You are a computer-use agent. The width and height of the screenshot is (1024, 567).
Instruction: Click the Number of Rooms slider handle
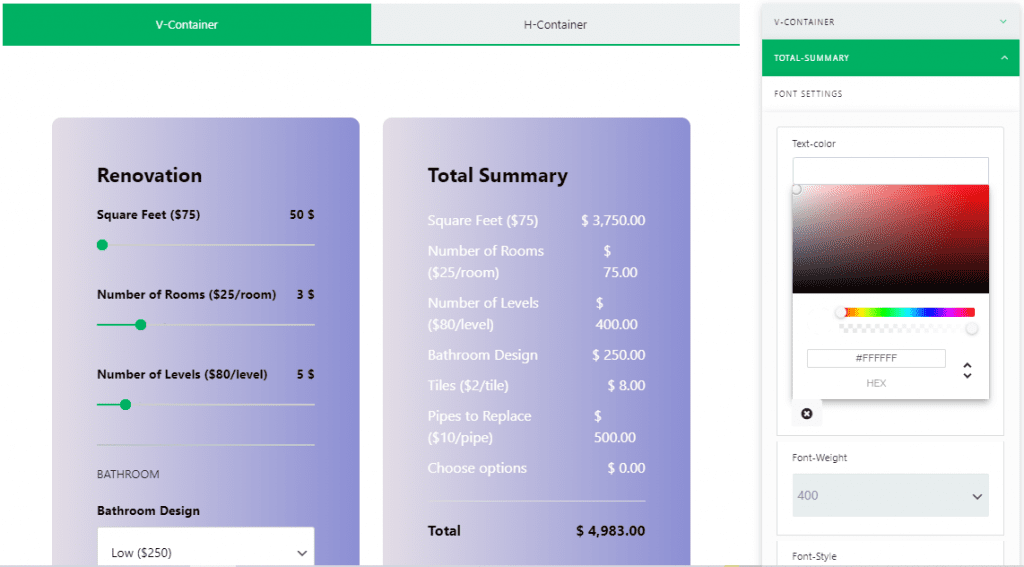141,324
